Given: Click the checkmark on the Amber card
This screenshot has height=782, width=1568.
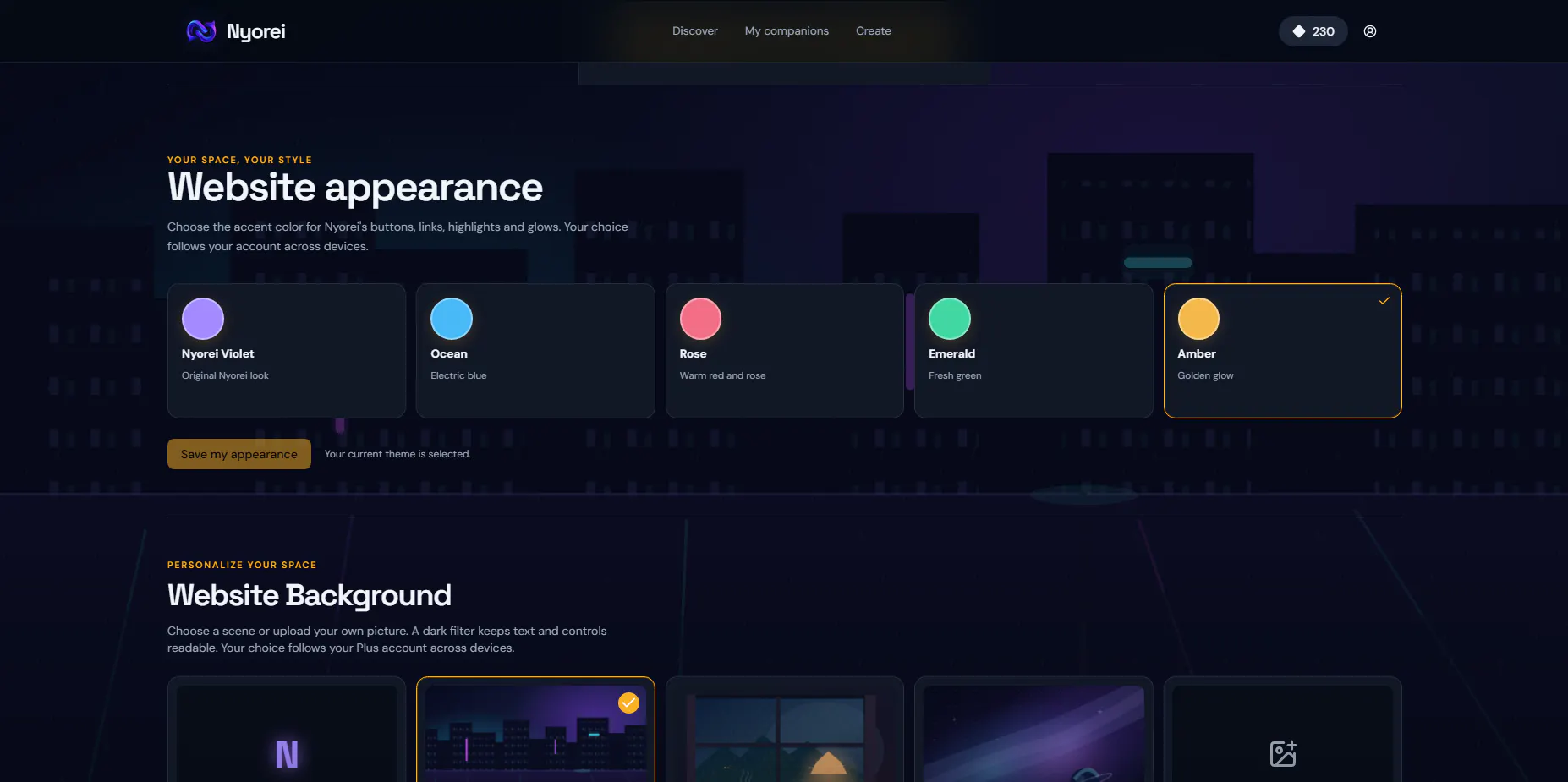Looking at the screenshot, I should [x=1384, y=301].
